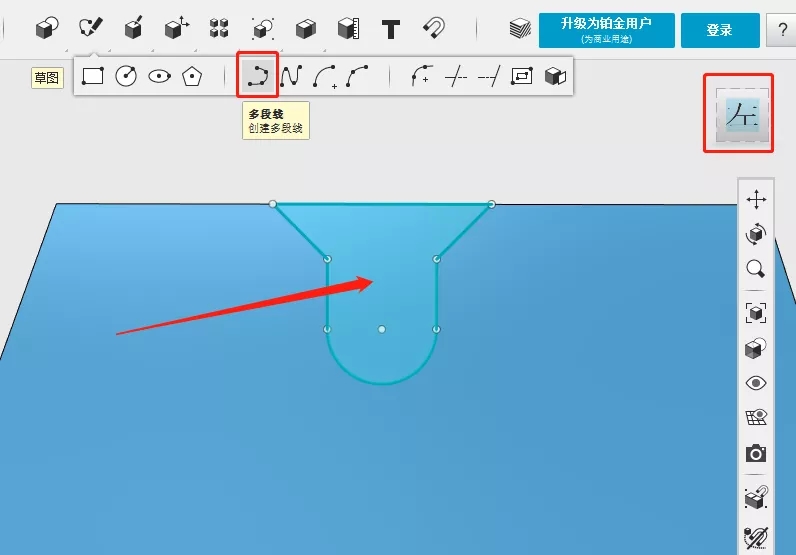Select the Sketch Polygon tool

(x=192, y=76)
